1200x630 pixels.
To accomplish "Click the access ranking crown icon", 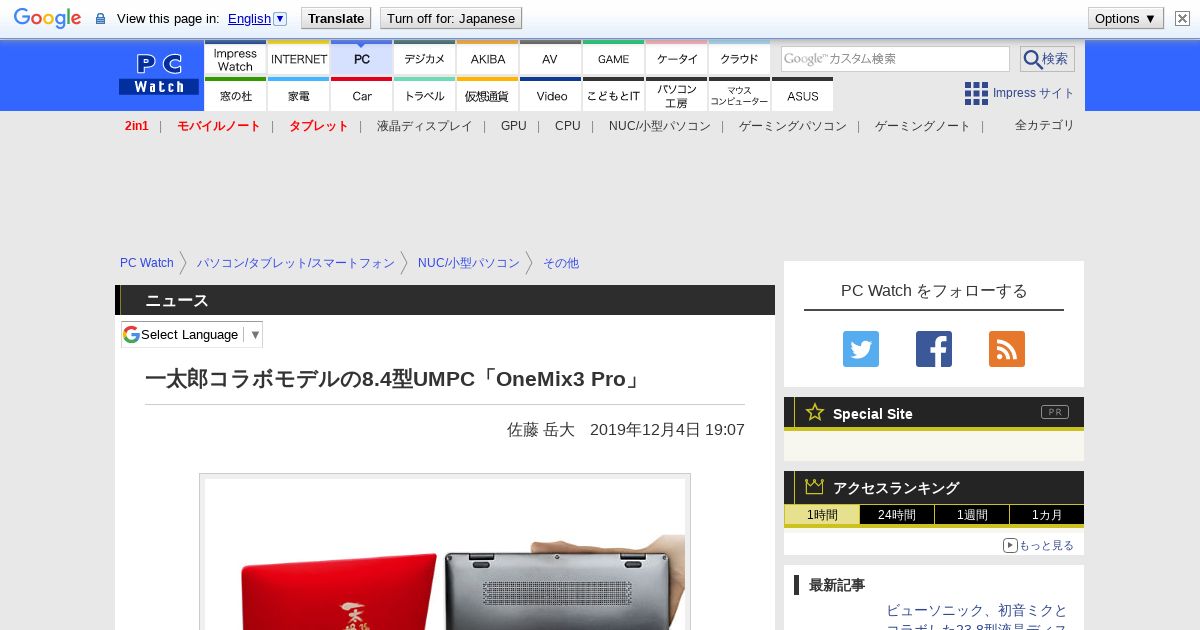I will click(815, 486).
